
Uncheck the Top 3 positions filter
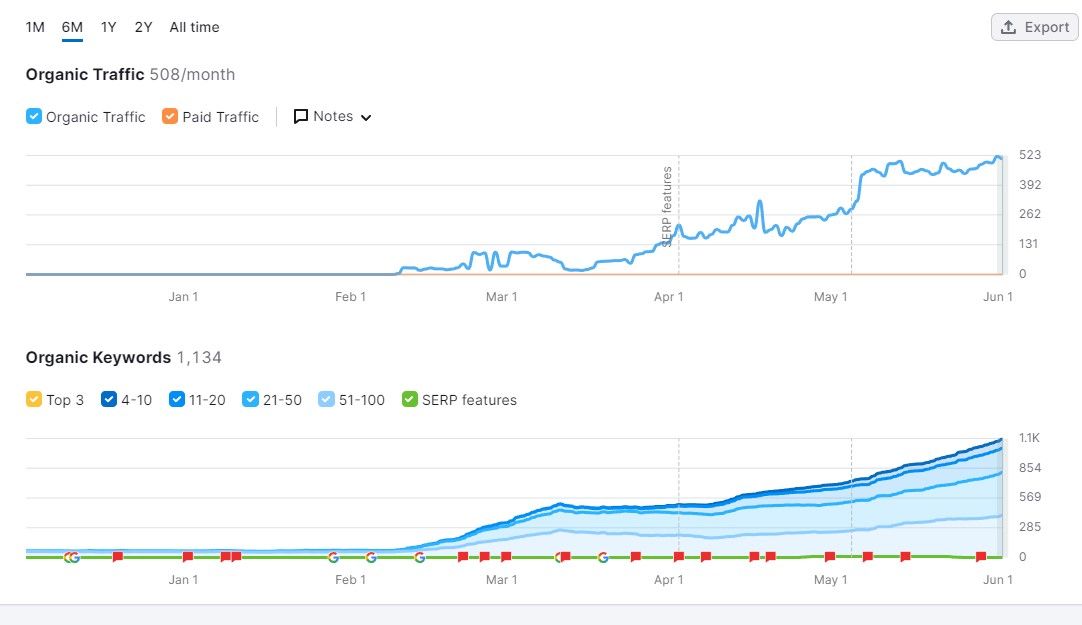[x=32, y=399]
